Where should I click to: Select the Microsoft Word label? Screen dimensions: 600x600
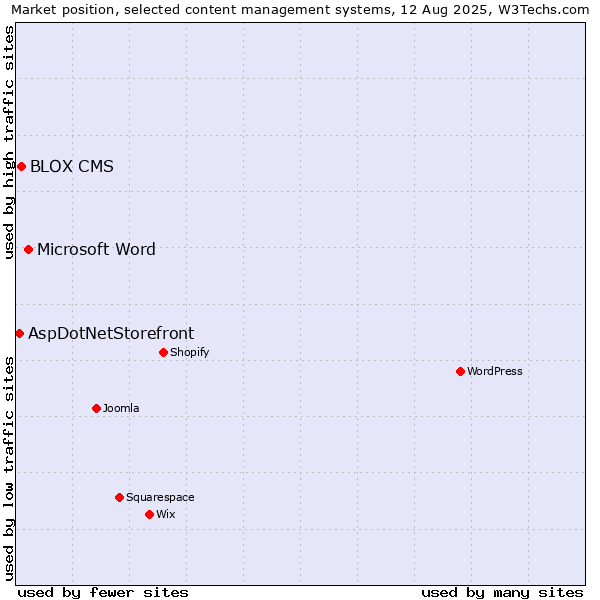(x=96, y=249)
